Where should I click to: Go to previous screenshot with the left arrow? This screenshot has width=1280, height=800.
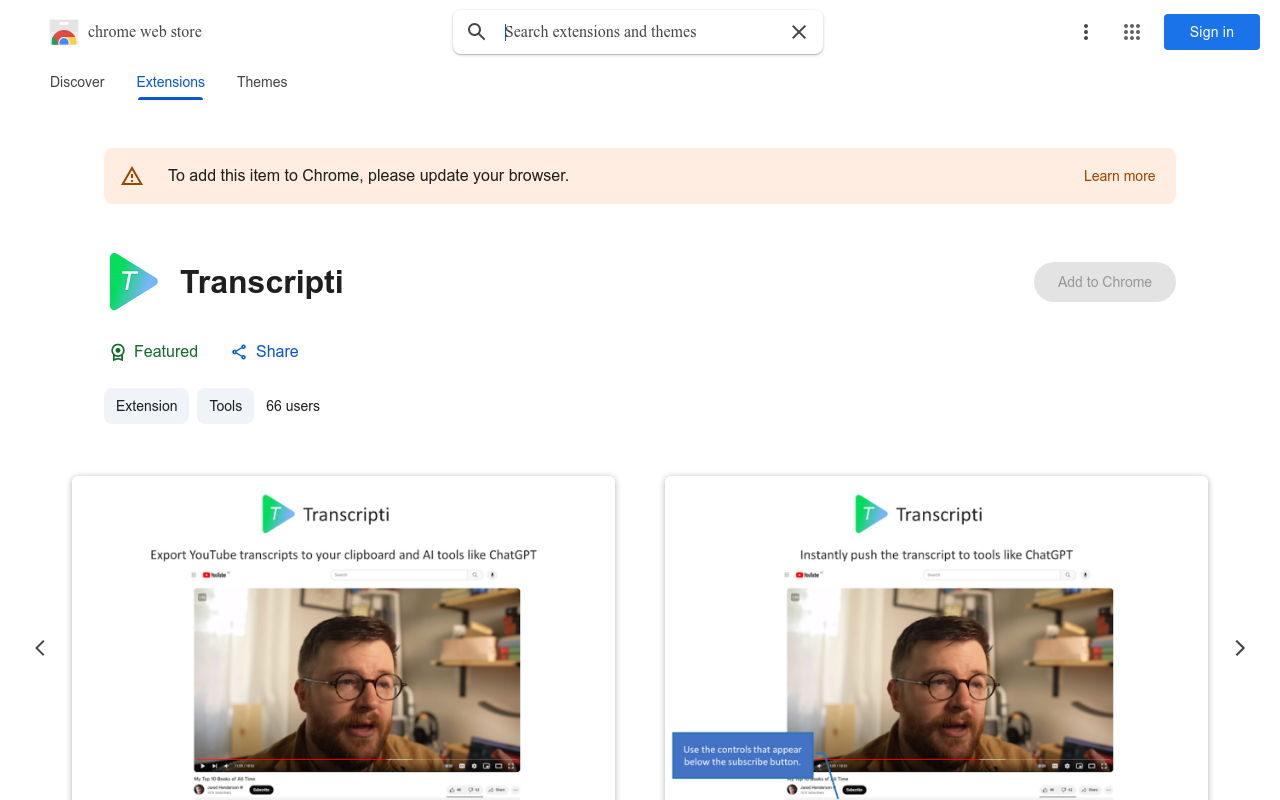point(40,648)
